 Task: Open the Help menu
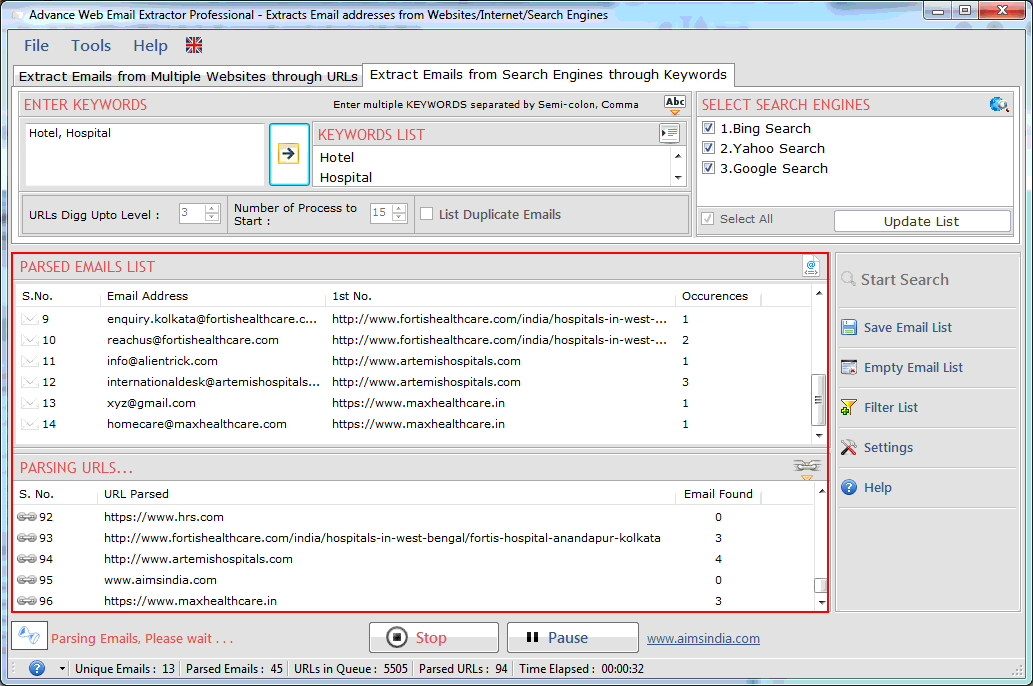pos(150,45)
